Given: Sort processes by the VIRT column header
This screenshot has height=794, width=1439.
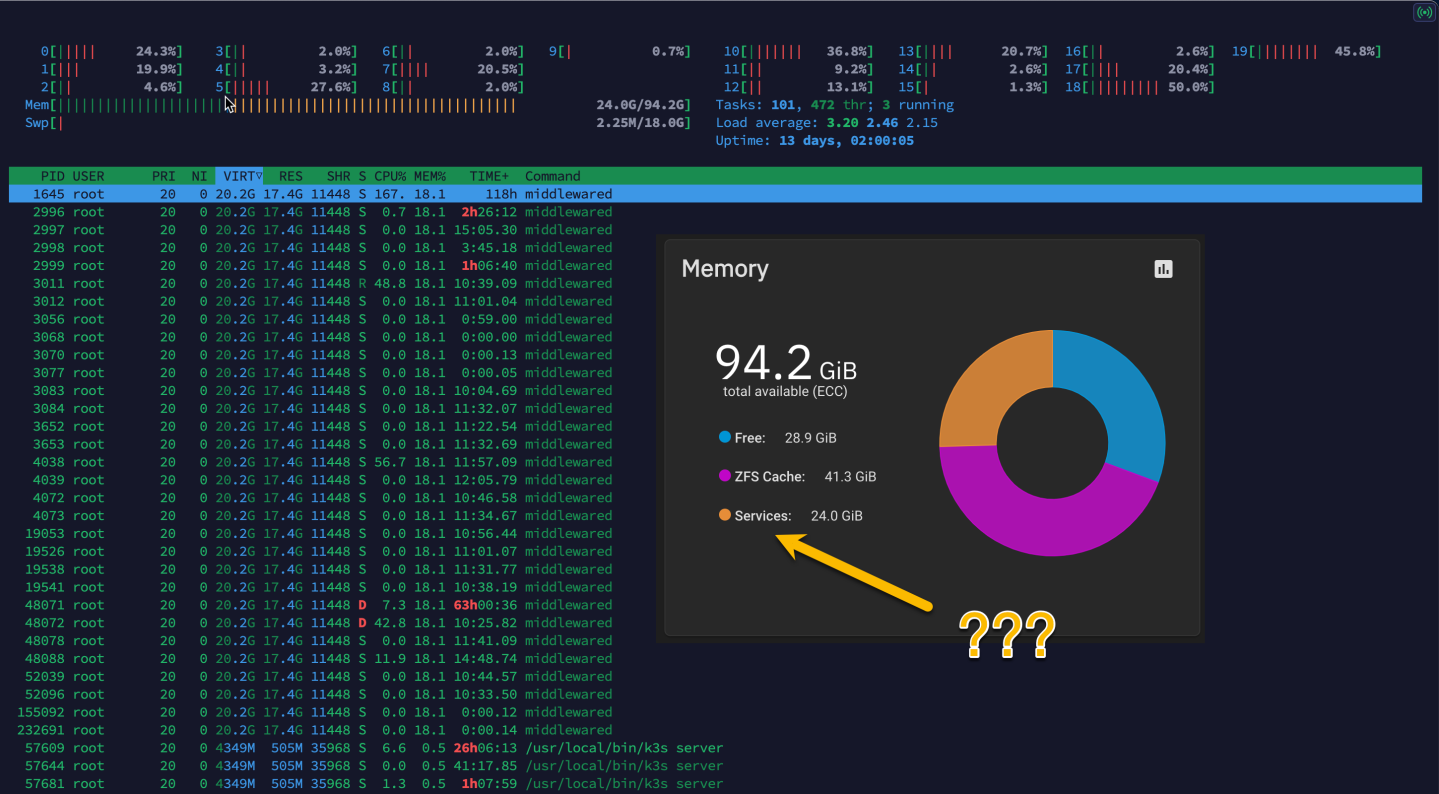Looking at the screenshot, I should point(240,176).
